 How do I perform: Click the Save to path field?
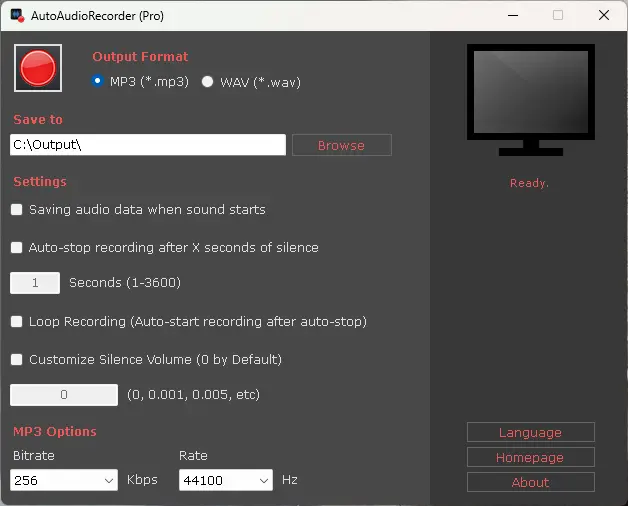point(148,146)
